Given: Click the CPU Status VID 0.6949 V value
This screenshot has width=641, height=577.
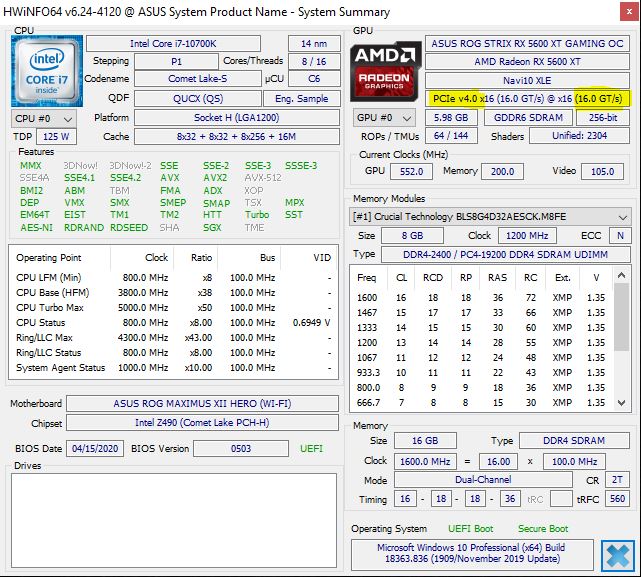Looking at the screenshot, I should 312,323.
